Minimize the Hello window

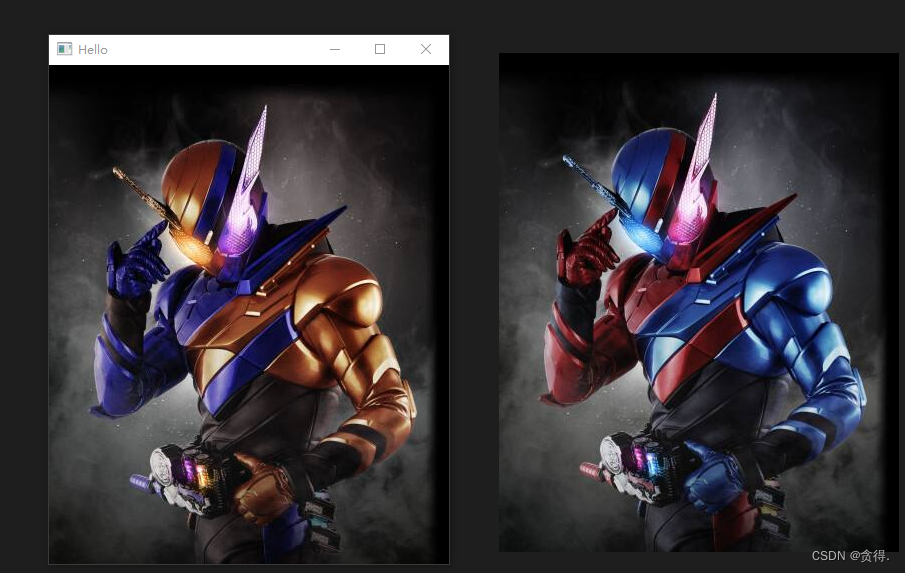335,50
